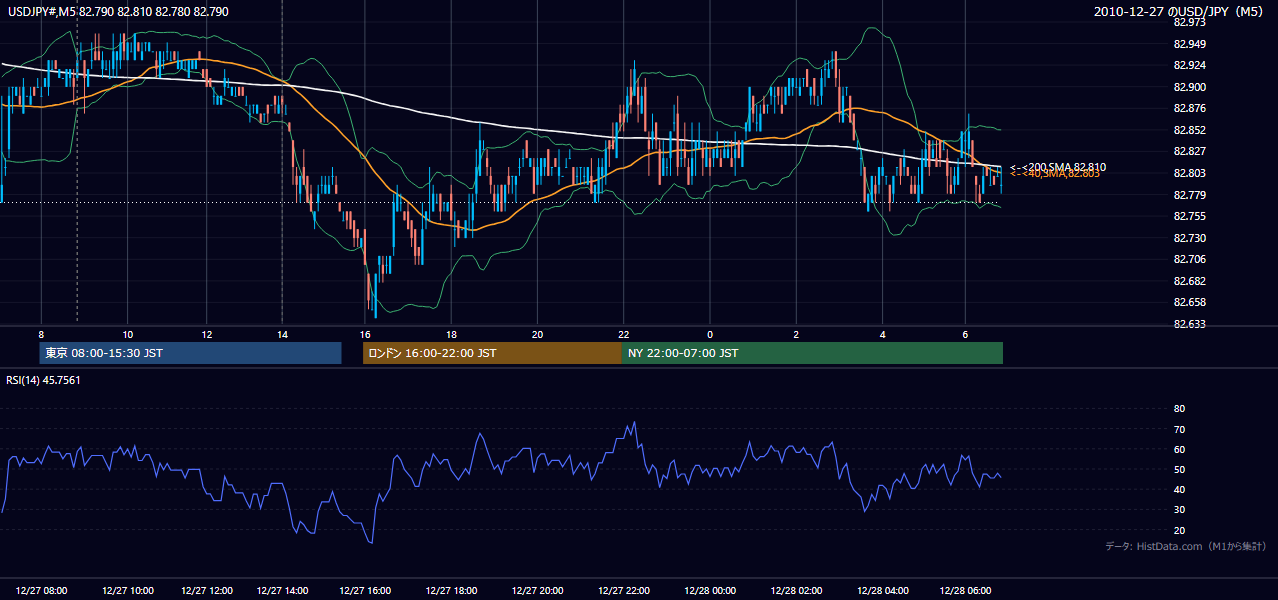Click price axis label 82.706
1278x600 pixels.
pyautogui.click(x=1189, y=259)
